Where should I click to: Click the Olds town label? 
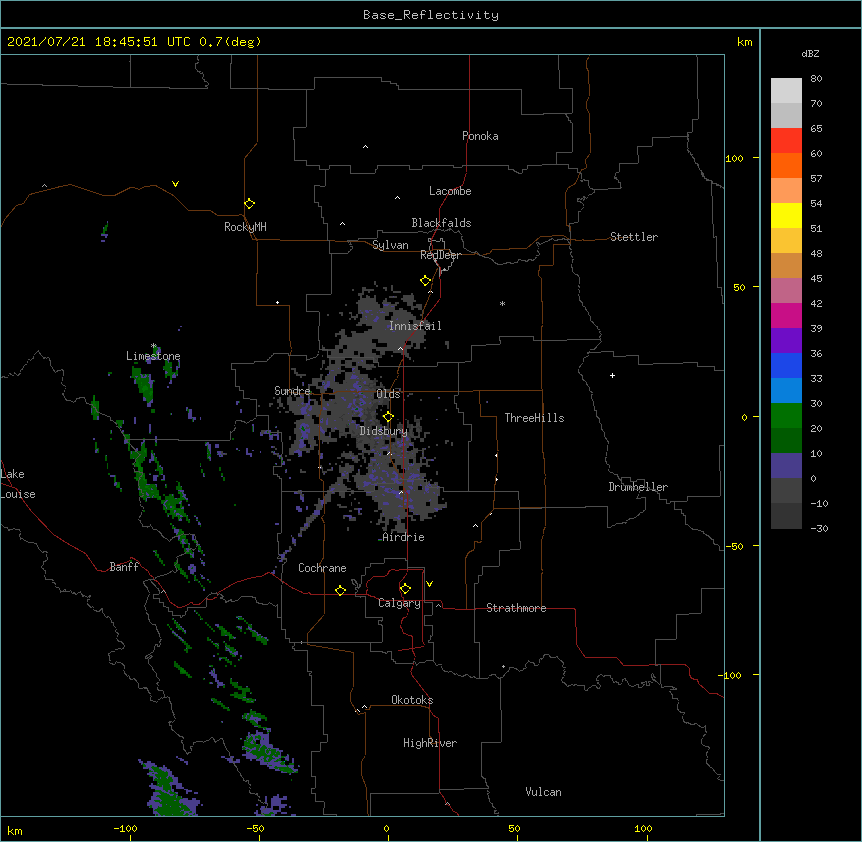388,394
